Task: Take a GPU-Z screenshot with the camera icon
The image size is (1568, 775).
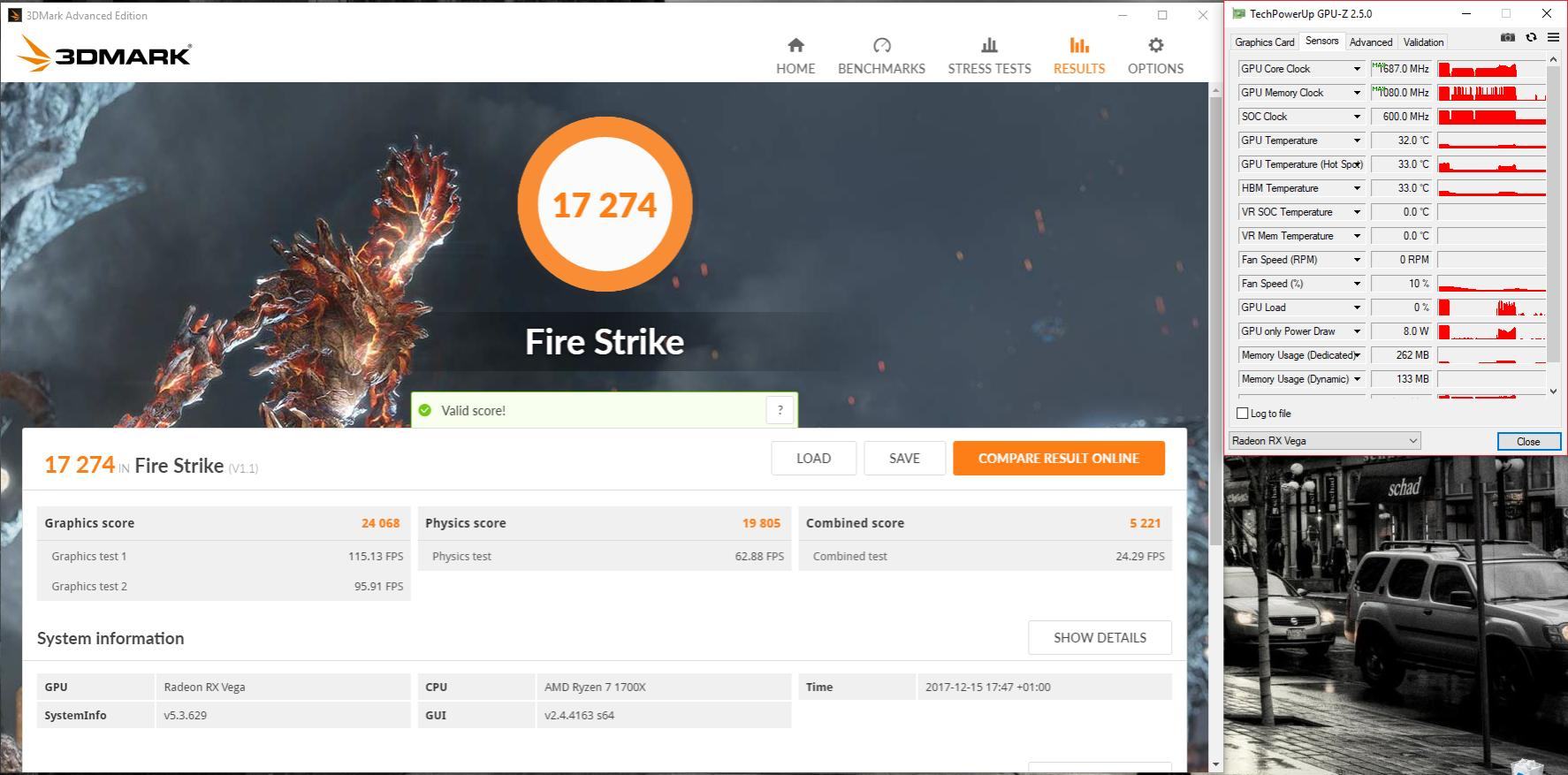Action: 1508,37
